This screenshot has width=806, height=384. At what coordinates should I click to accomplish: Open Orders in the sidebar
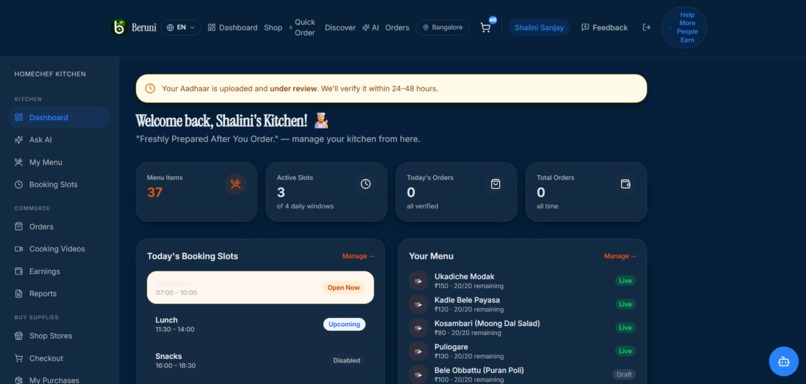pos(59,227)
